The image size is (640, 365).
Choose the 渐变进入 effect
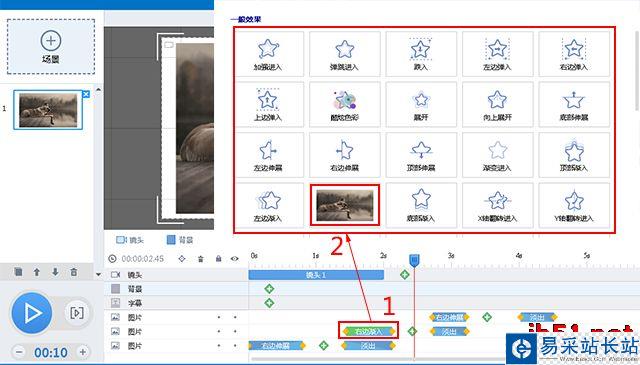pos(497,155)
